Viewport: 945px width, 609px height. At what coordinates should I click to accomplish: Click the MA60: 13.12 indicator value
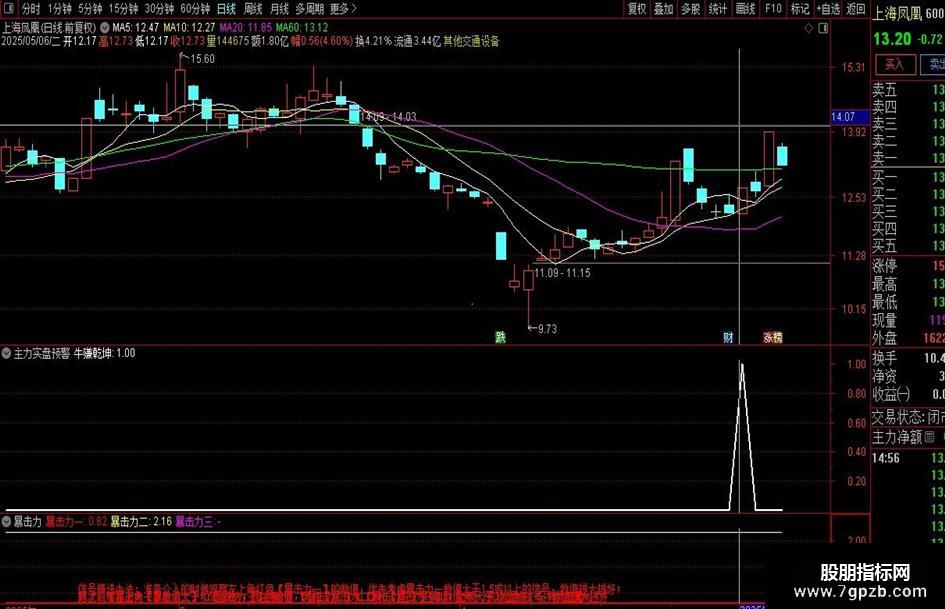click(x=302, y=28)
